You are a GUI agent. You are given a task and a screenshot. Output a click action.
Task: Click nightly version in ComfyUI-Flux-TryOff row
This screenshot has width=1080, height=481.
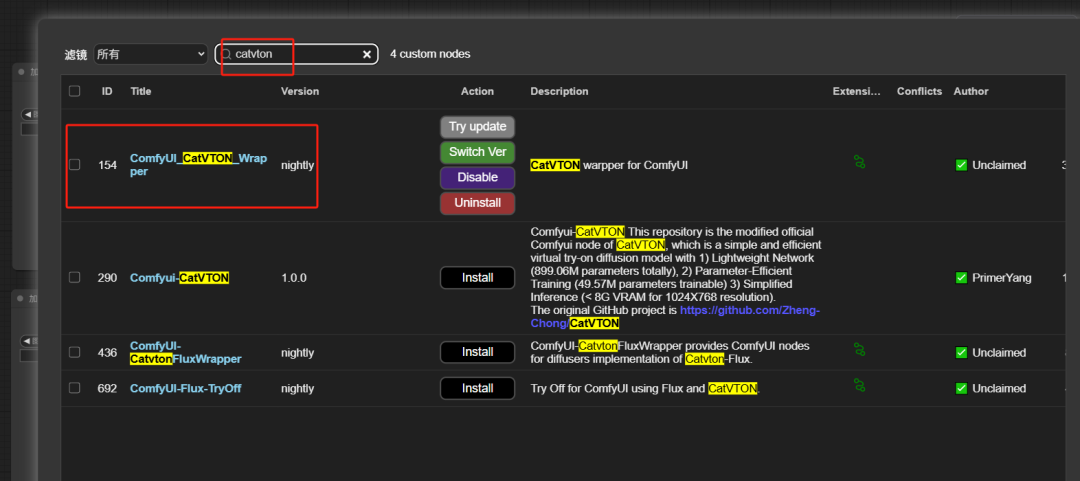pyautogui.click(x=297, y=389)
